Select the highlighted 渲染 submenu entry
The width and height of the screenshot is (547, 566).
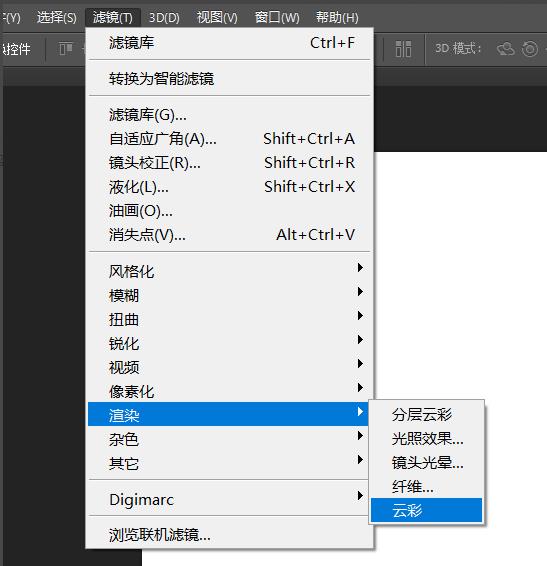tap(228, 414)
